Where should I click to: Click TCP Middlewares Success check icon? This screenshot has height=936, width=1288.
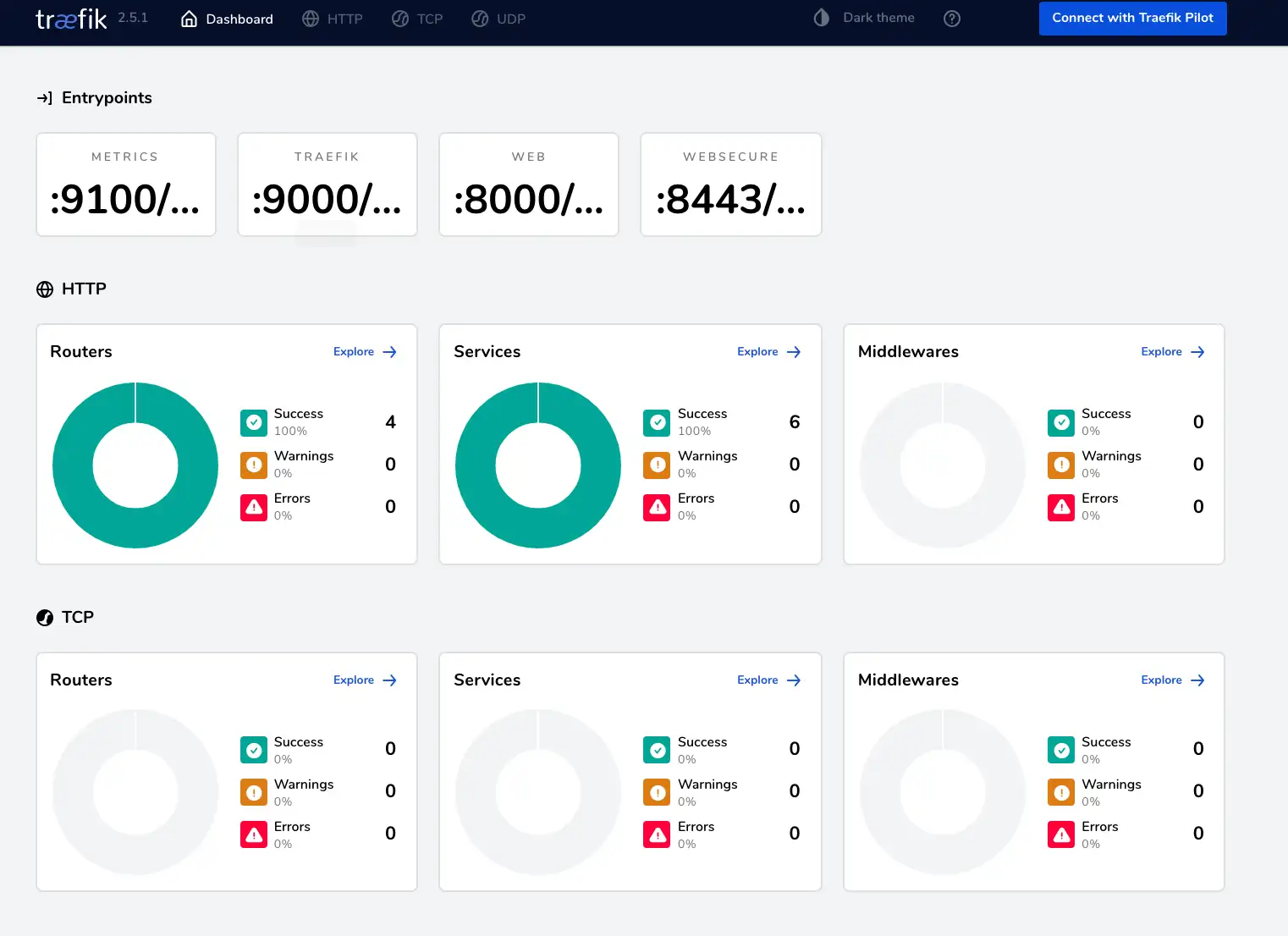coord(1061,750)
